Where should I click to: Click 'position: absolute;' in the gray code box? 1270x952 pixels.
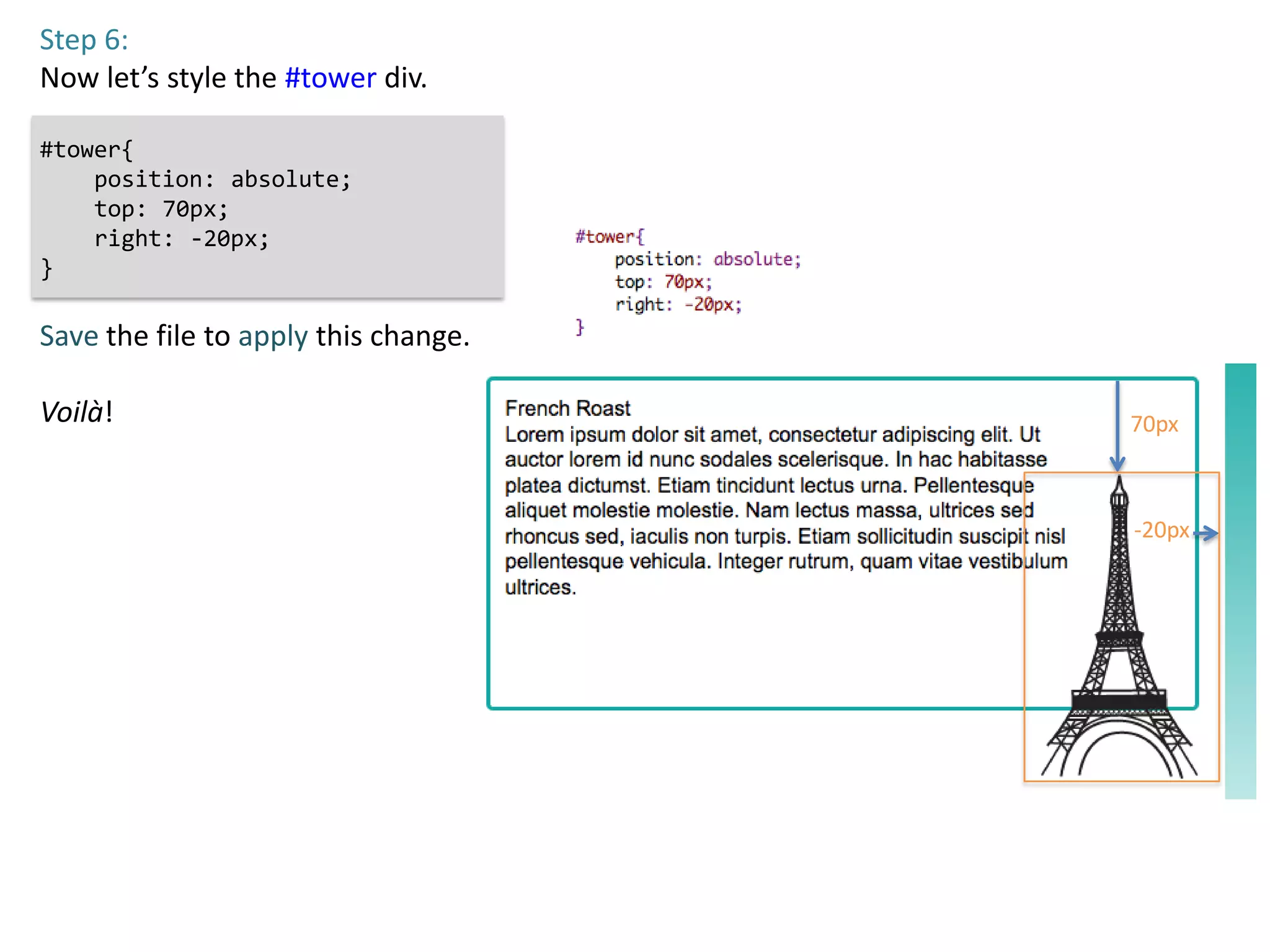point(223,179)
